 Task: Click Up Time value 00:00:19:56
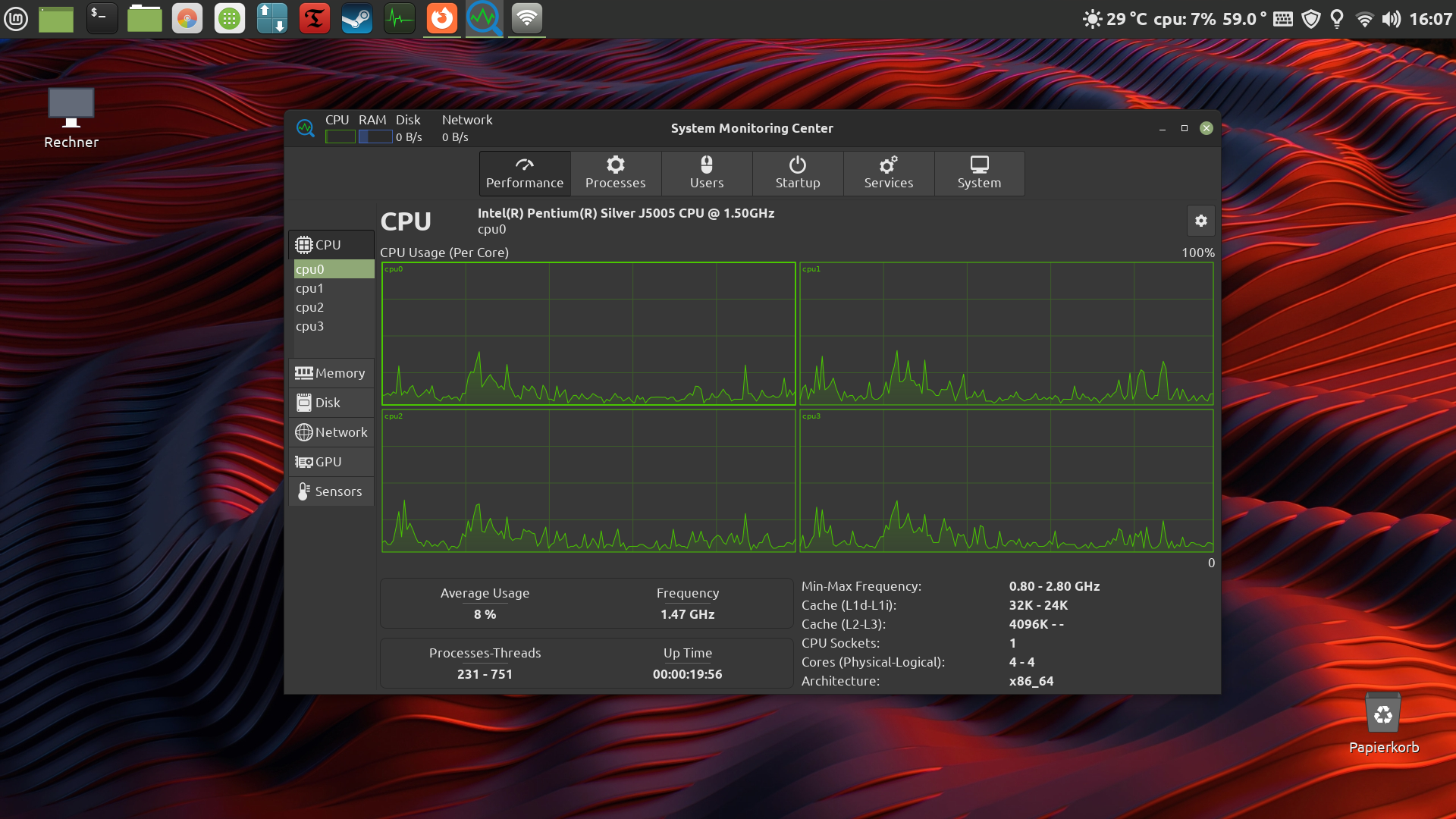coord(687,674)
